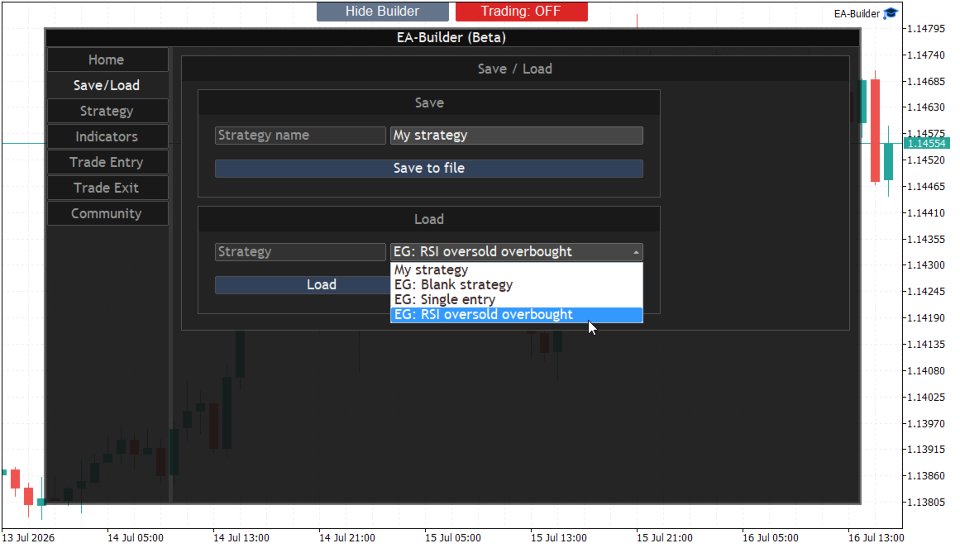Screen dimensions: 960x548
Task: Click the EA-Builder (Beta) title bar
Action: point(452,37)
